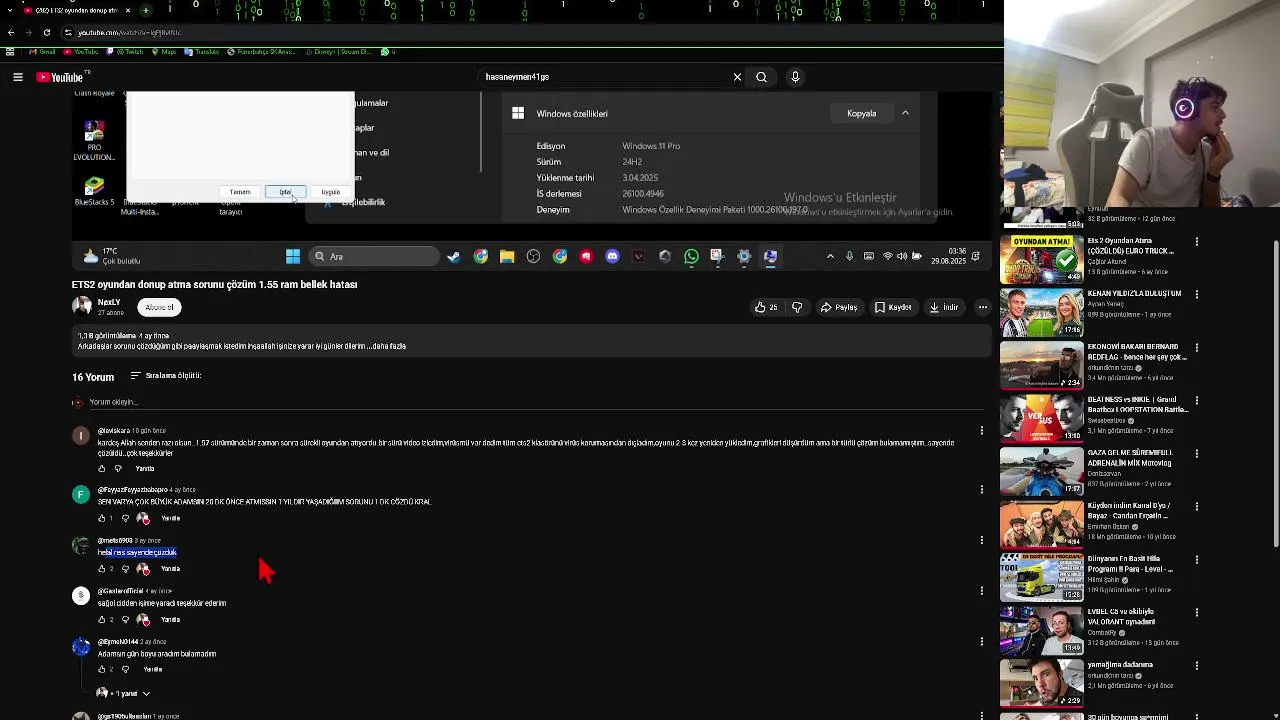This screenshot has height=720, width=1280.
Task: Dislike the @avlakara comment
Action: 118,468
